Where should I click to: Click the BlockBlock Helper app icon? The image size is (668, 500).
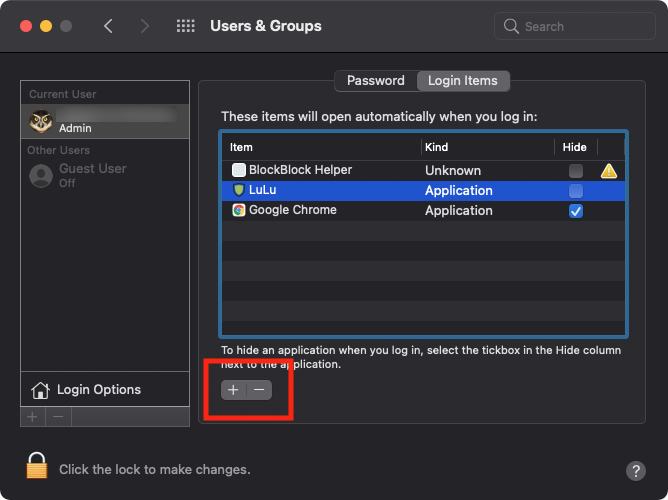click(x=239, y=170)
